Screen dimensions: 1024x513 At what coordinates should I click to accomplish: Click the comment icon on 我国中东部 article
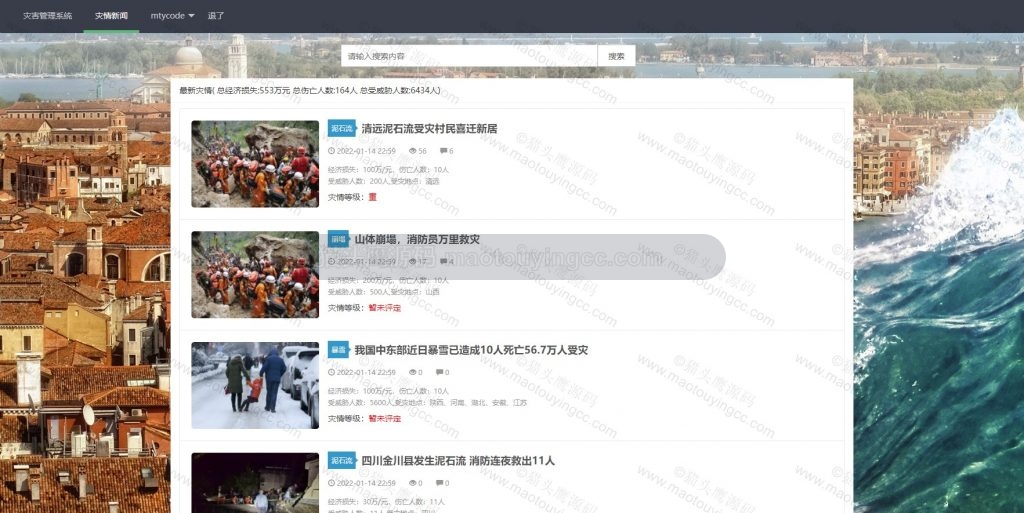click(x=440, y=372)
